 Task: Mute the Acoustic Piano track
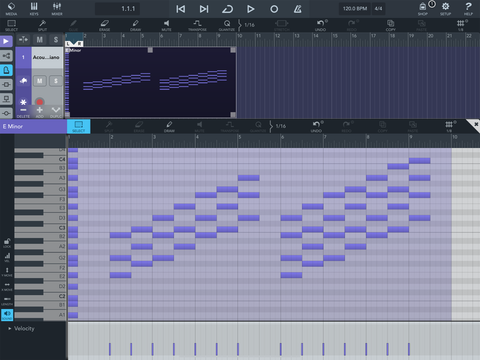pos(40,81)
